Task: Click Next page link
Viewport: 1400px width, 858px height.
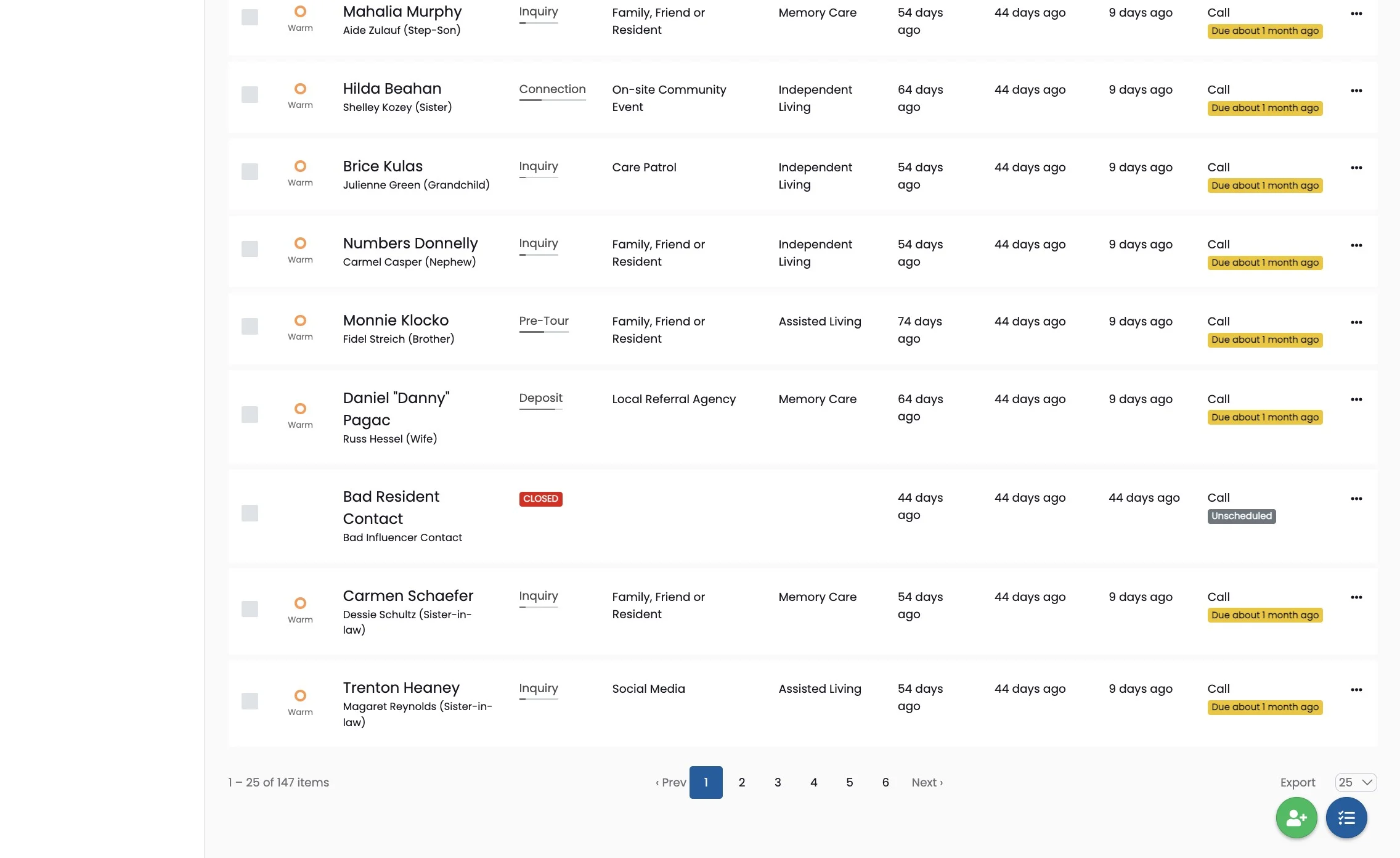Action: [x=927, y=782]
